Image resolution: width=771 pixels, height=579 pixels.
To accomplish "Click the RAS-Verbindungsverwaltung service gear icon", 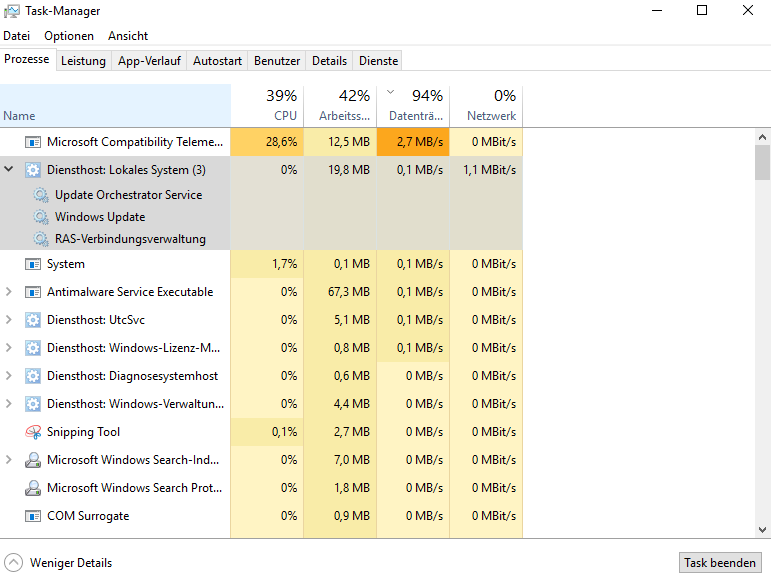I will point(40,239).
